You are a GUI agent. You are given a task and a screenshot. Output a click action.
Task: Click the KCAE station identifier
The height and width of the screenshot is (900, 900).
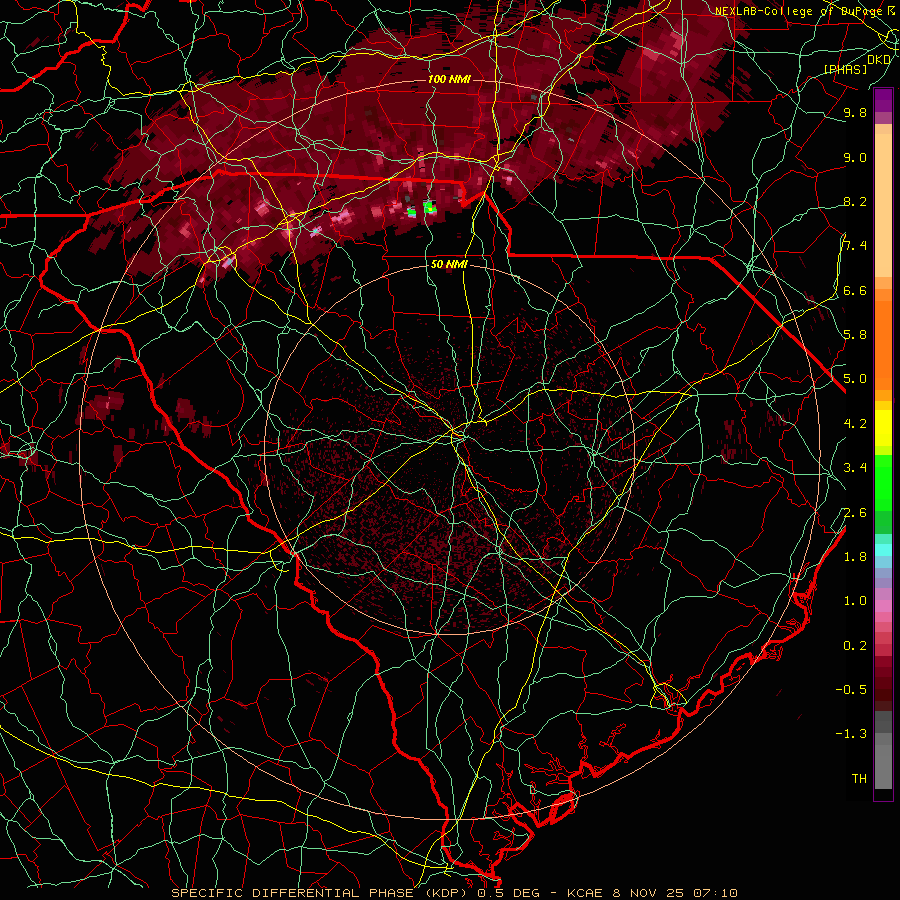(585, 893)
